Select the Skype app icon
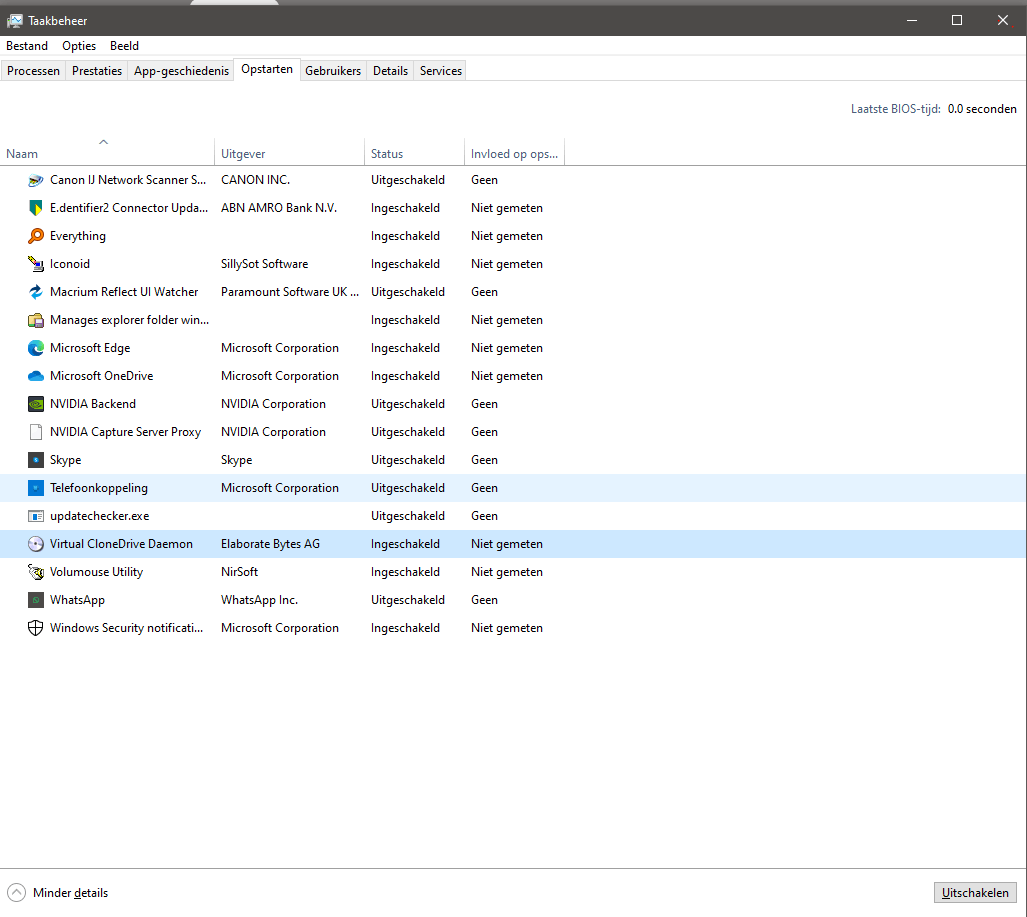The image size is (1027, 917). (36, 460)
